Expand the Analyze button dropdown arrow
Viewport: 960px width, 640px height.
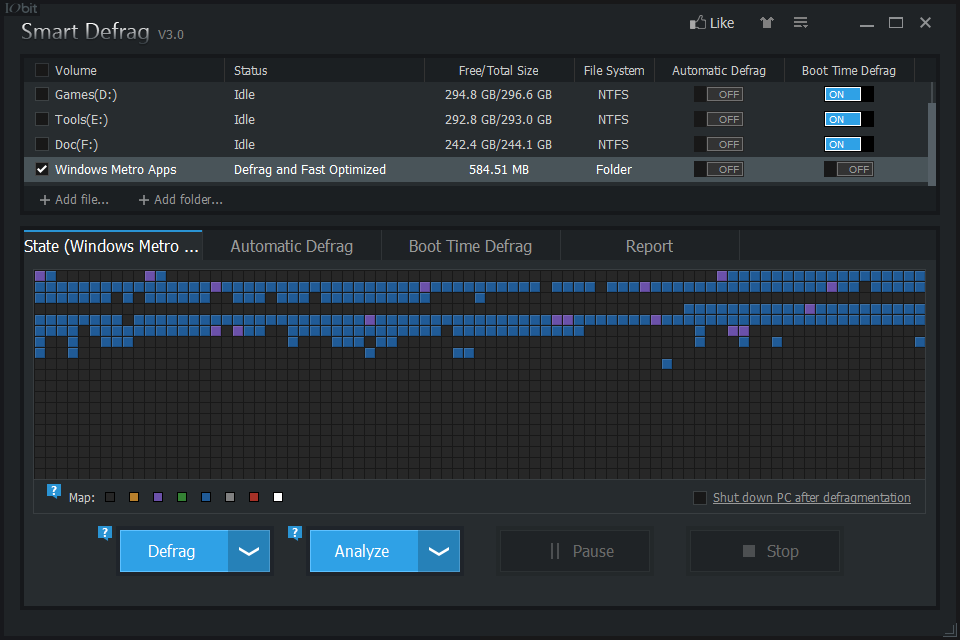[x=439, y=551]
